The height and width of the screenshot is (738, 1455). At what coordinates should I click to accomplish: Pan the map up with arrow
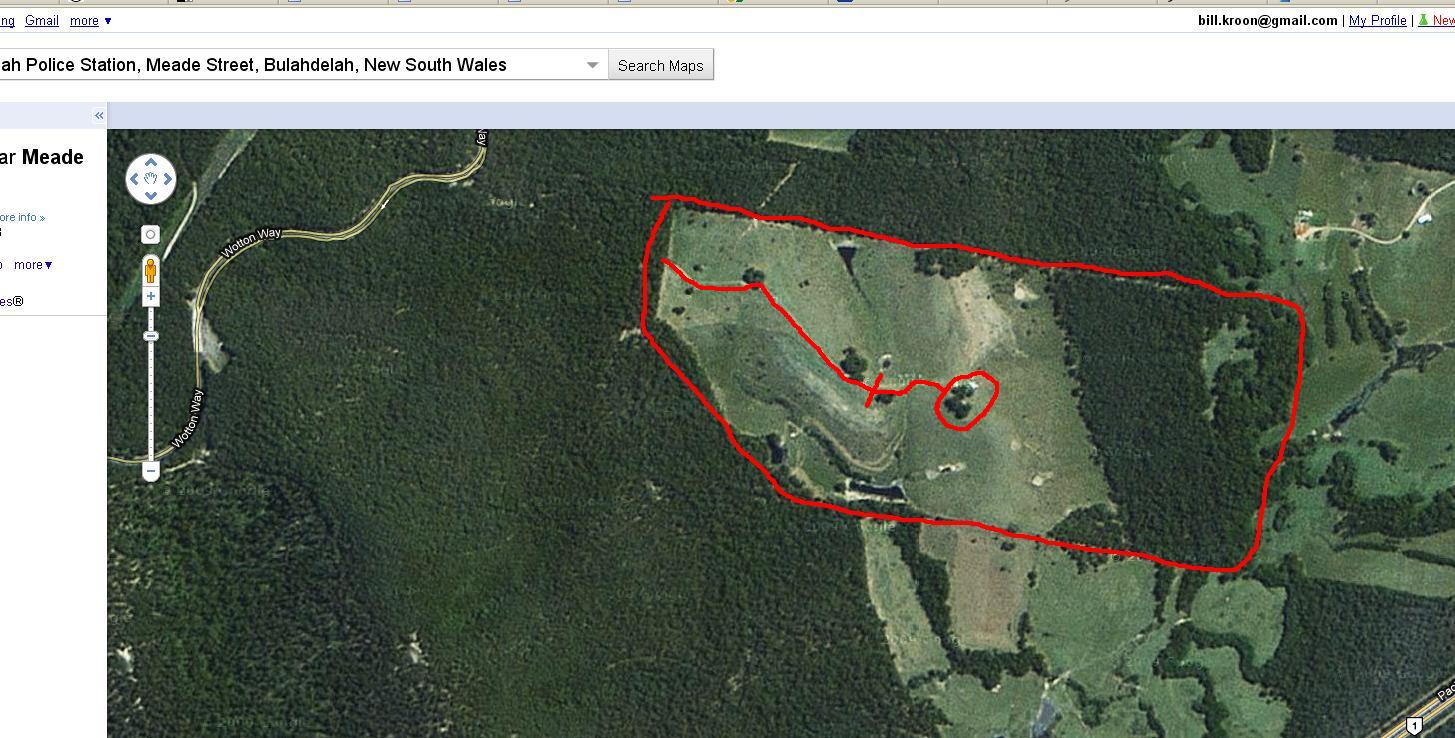click(x=151, y=163)
